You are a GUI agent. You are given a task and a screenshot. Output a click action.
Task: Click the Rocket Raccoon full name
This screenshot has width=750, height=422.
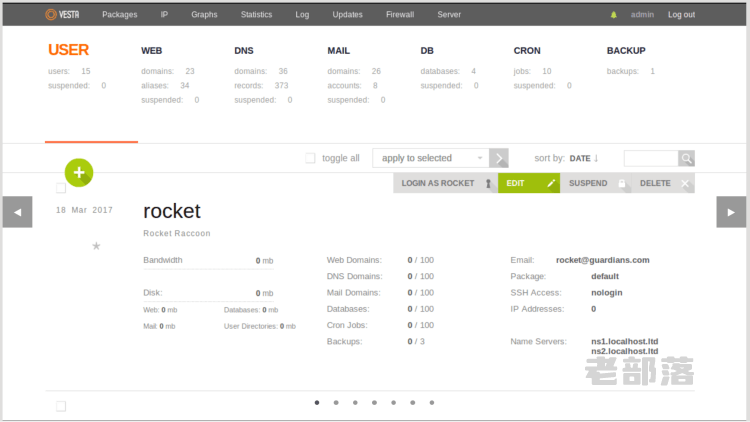coord(176,233)
